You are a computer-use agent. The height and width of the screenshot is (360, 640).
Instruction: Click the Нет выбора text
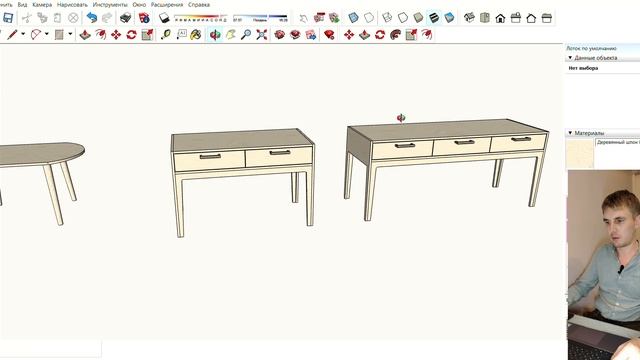tap(583, 68)
